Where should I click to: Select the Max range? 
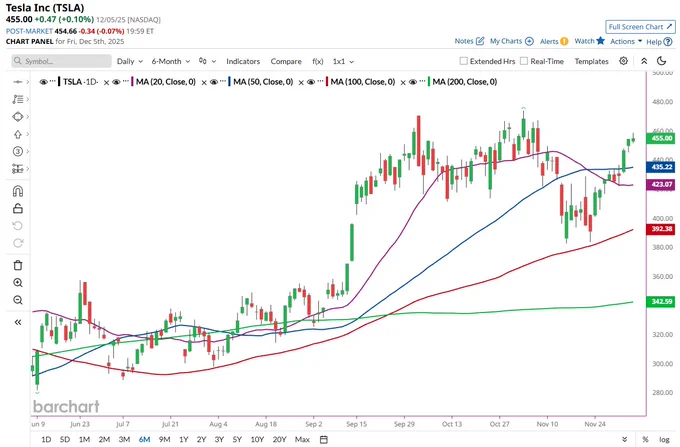tap(302, 440)
